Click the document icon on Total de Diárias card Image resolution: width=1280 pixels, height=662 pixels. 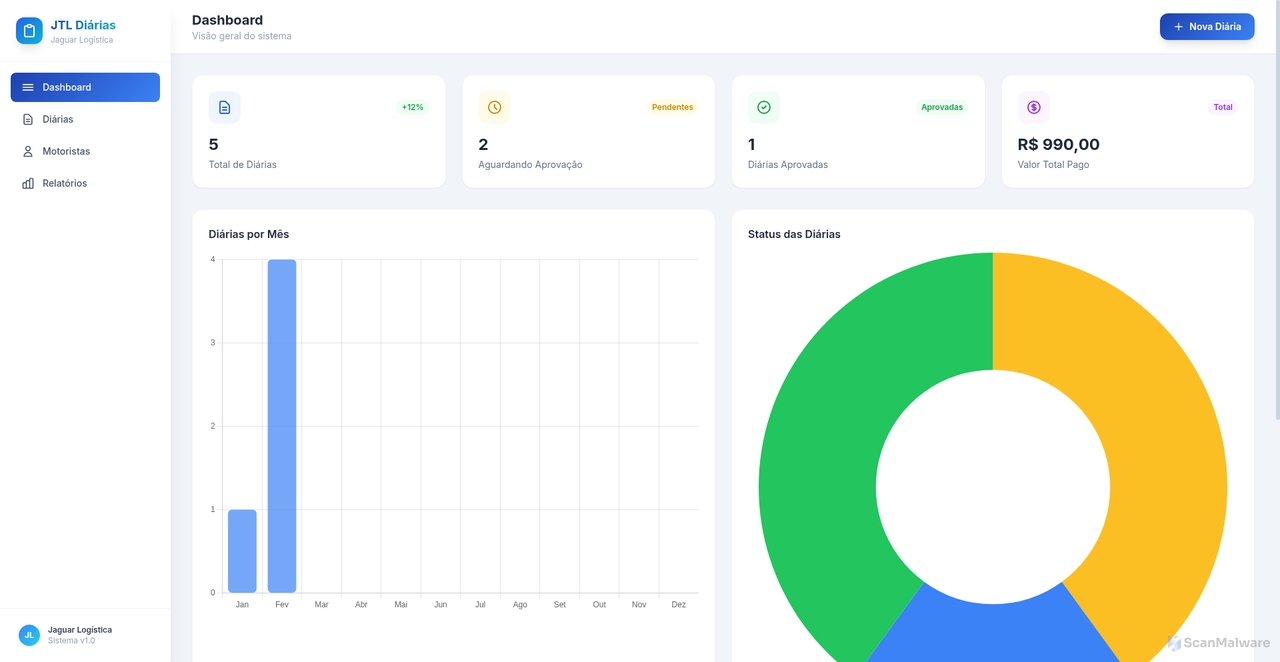tap(224, 107)
